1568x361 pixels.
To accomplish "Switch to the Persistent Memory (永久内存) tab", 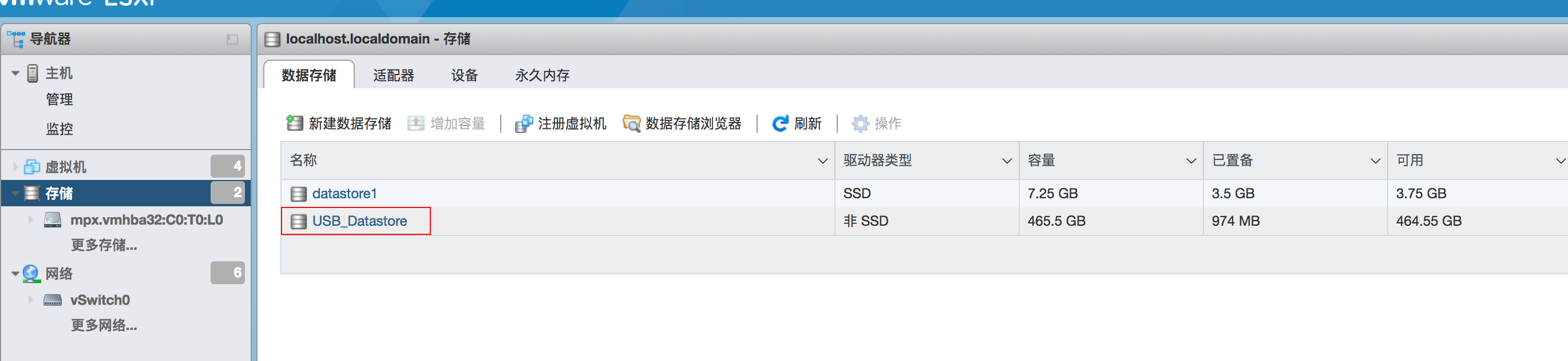I will point(542,75).
